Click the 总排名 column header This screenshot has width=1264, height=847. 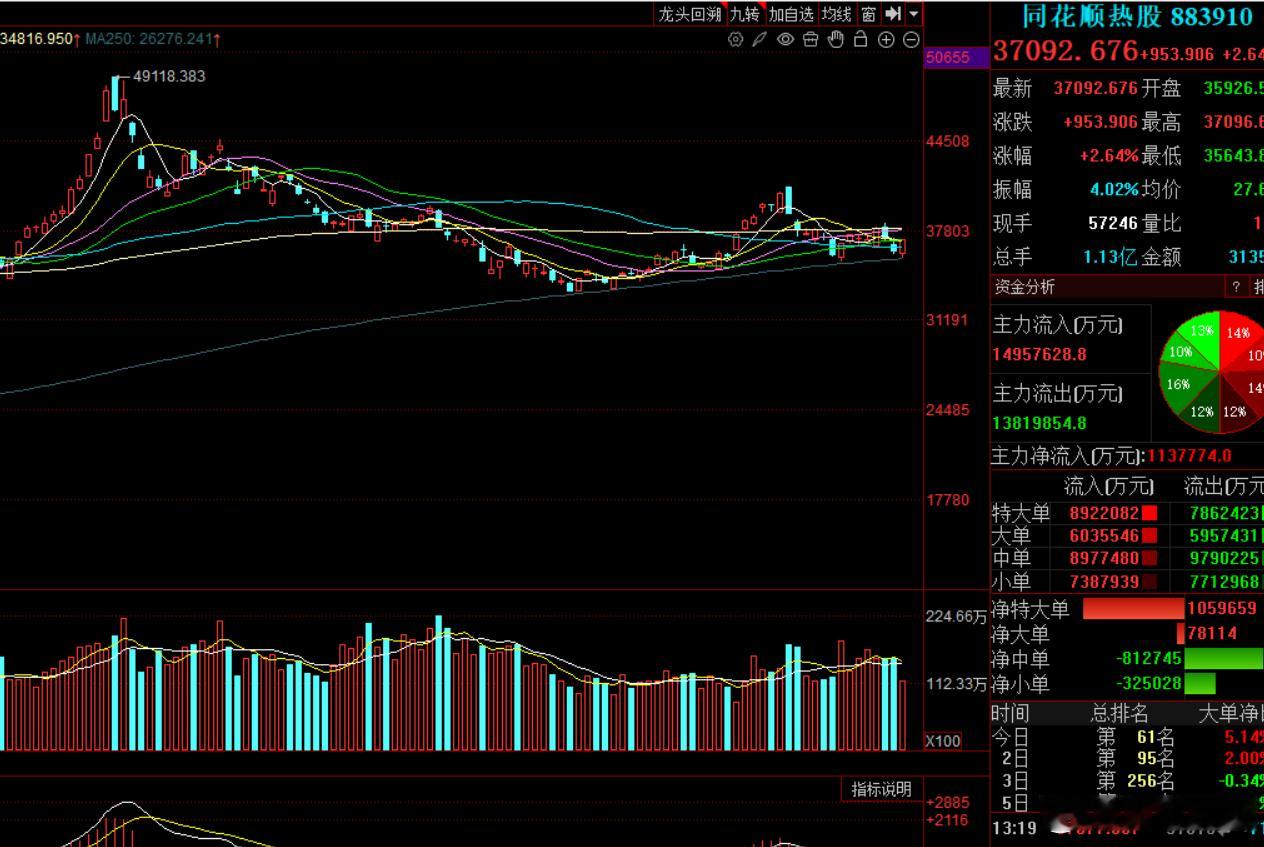pyautogui.click(x=1119, y=713)
